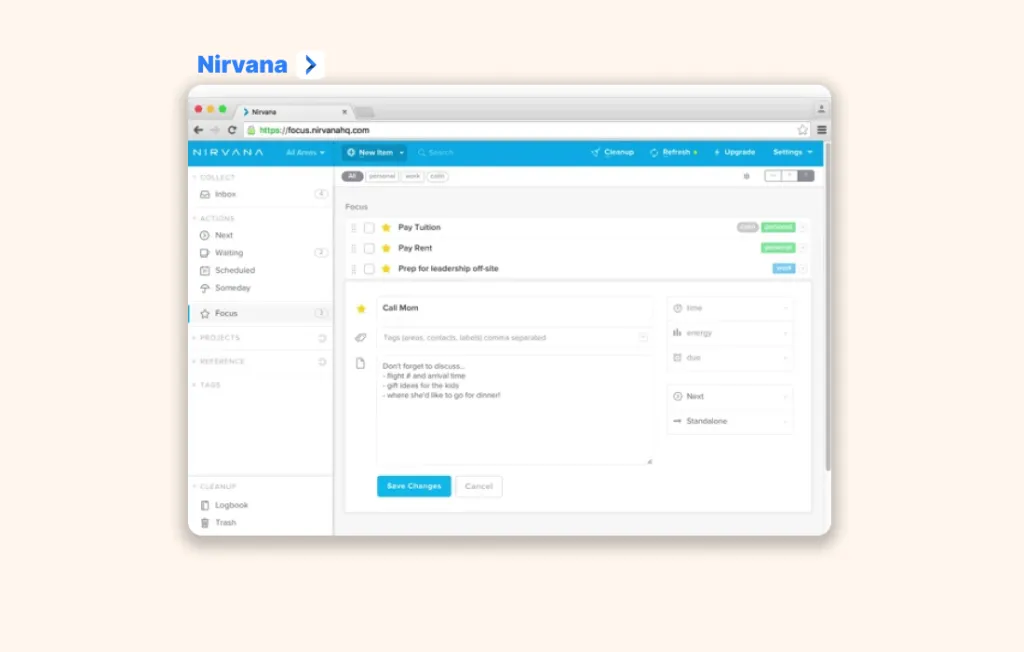The height and width of the screenshot is (652, 1024).
Task: Switch to the work tag filter
Action: click(412, 176)
